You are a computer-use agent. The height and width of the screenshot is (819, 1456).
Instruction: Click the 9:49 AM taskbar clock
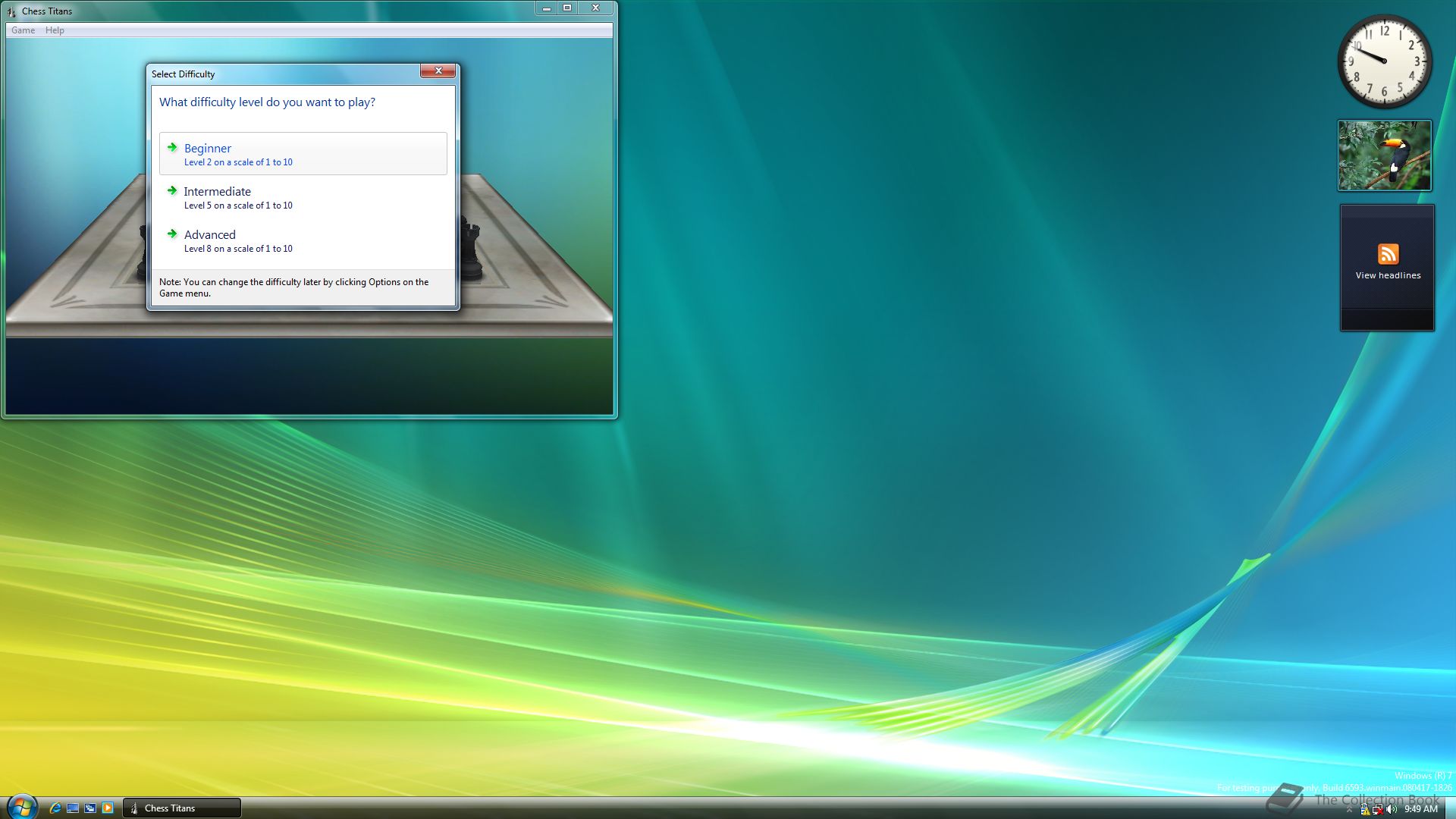click(1421, 809)
